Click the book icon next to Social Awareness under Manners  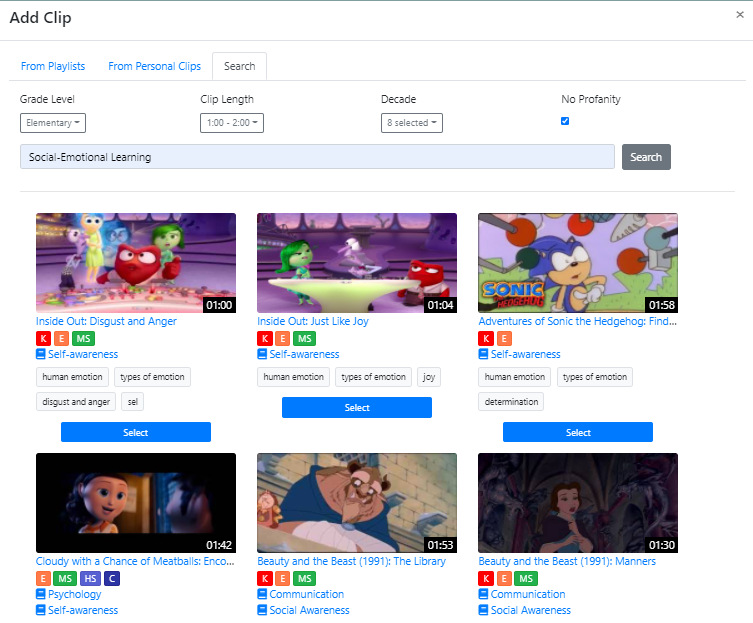pyautogui.click(x=483, y=610)
